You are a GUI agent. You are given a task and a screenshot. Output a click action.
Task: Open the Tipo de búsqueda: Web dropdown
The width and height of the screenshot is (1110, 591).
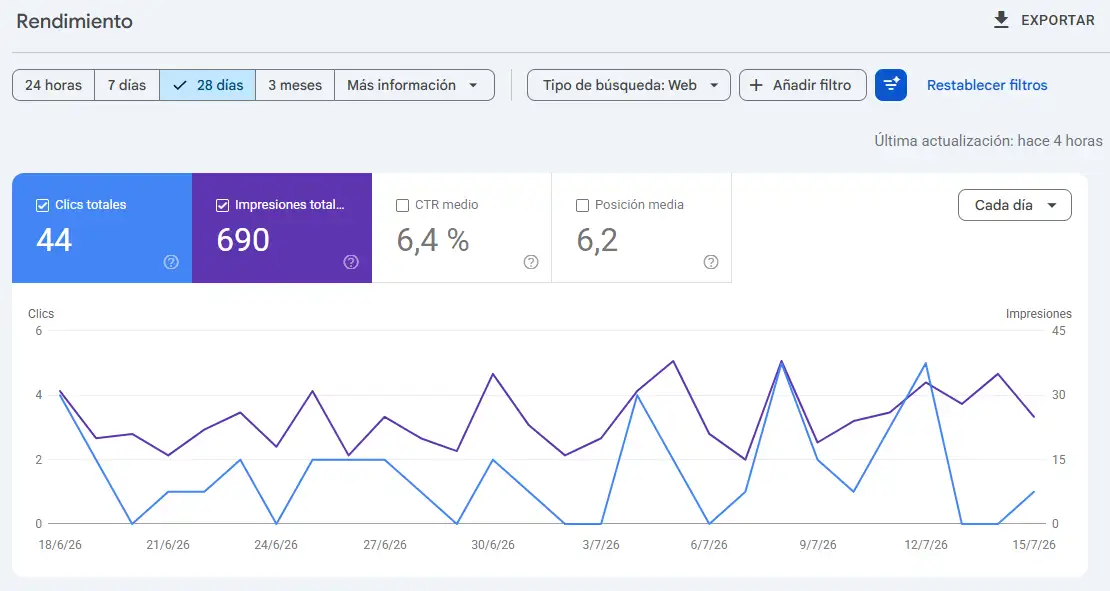pos(629,85)
